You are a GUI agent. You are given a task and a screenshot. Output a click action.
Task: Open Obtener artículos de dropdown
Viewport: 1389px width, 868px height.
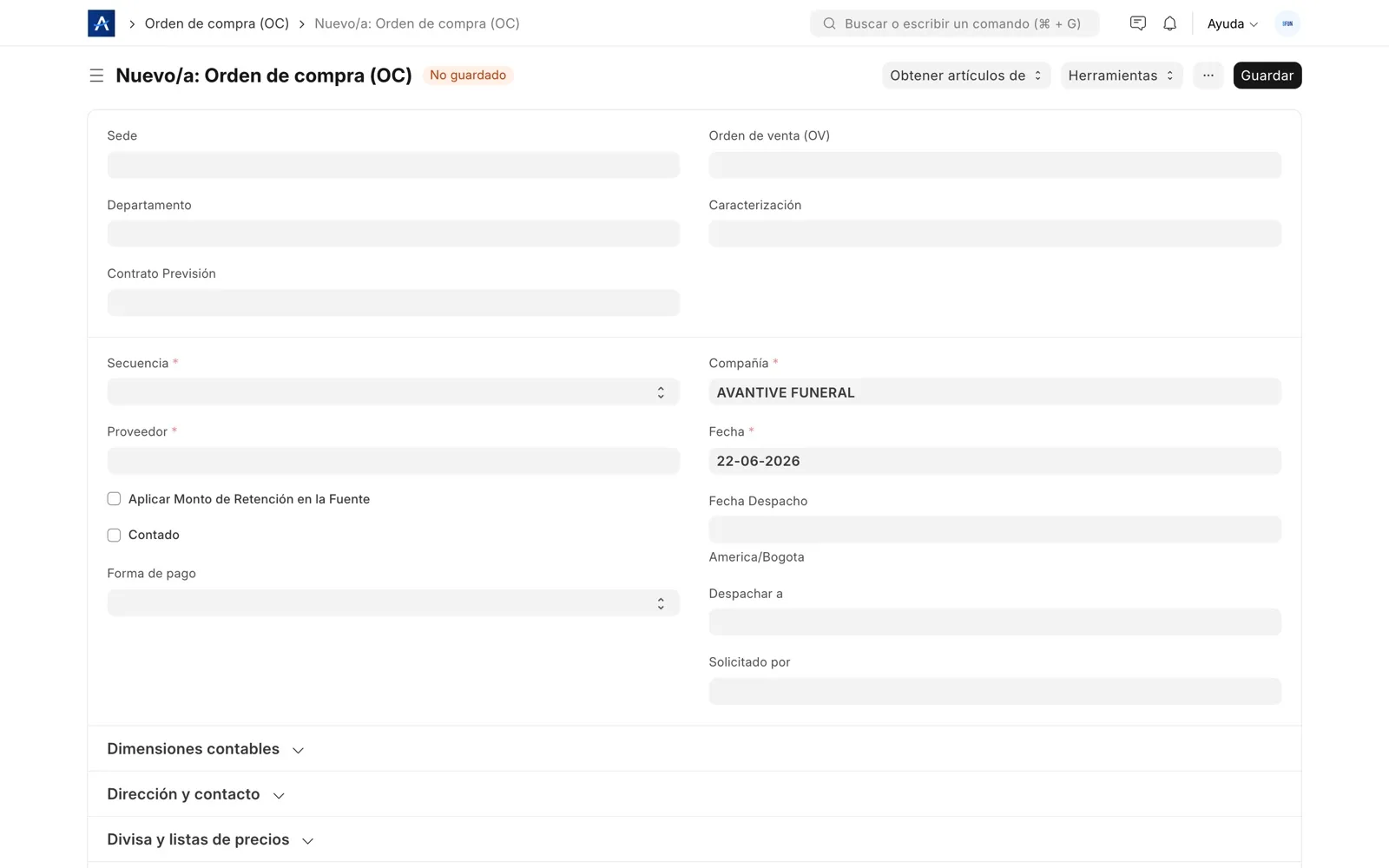click(x=966, y=76)
